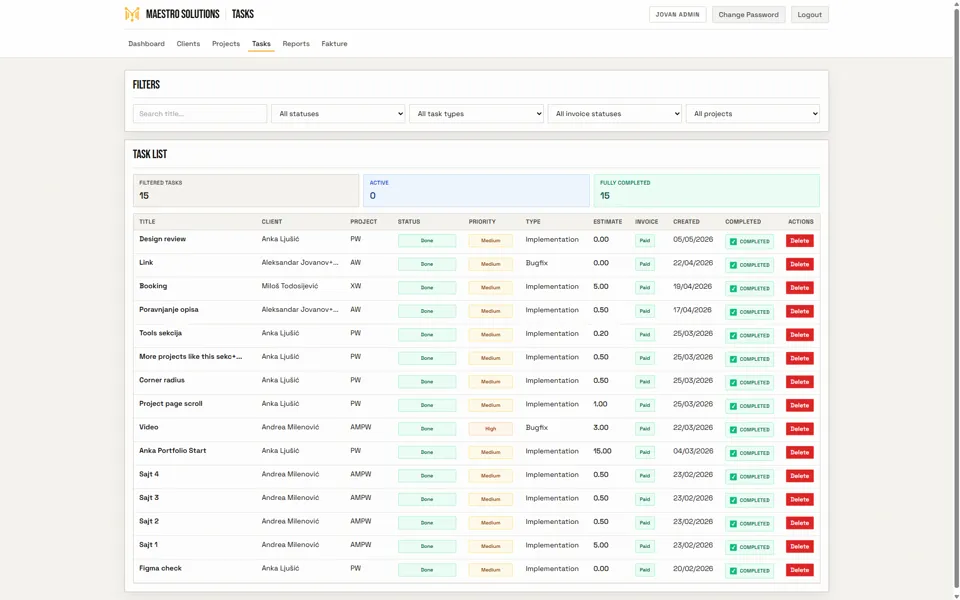Switch to the Projects tab
This screenshot has height=600, width=960.
pos(226,43)
